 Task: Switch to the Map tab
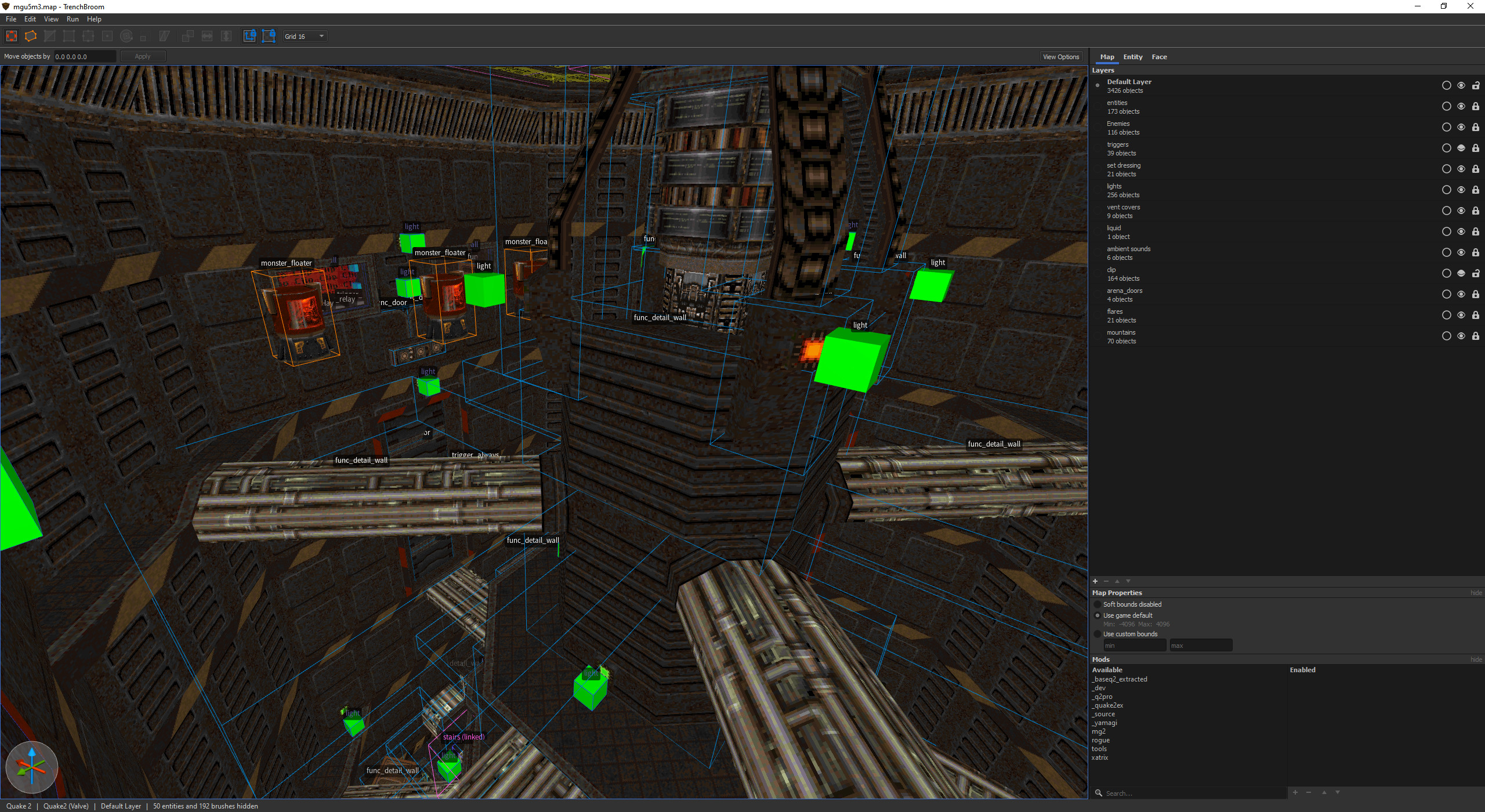(1107, 57)
